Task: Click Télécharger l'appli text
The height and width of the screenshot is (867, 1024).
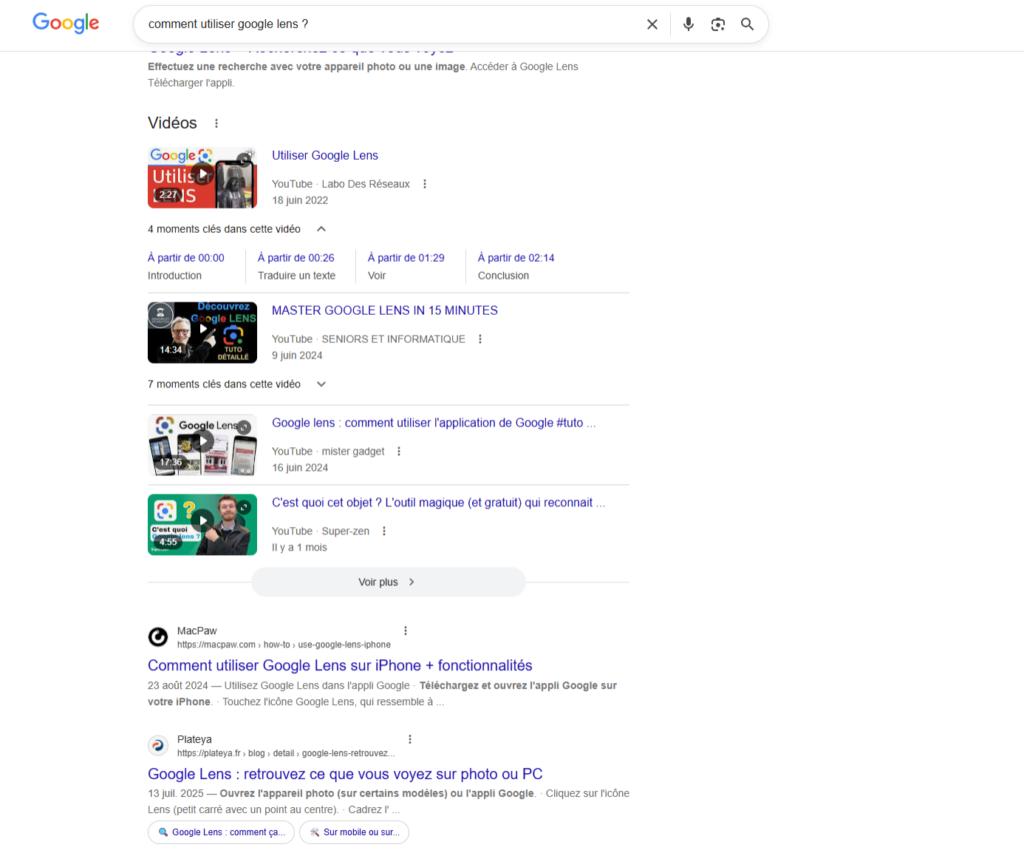Action: (x=190, y=83)
